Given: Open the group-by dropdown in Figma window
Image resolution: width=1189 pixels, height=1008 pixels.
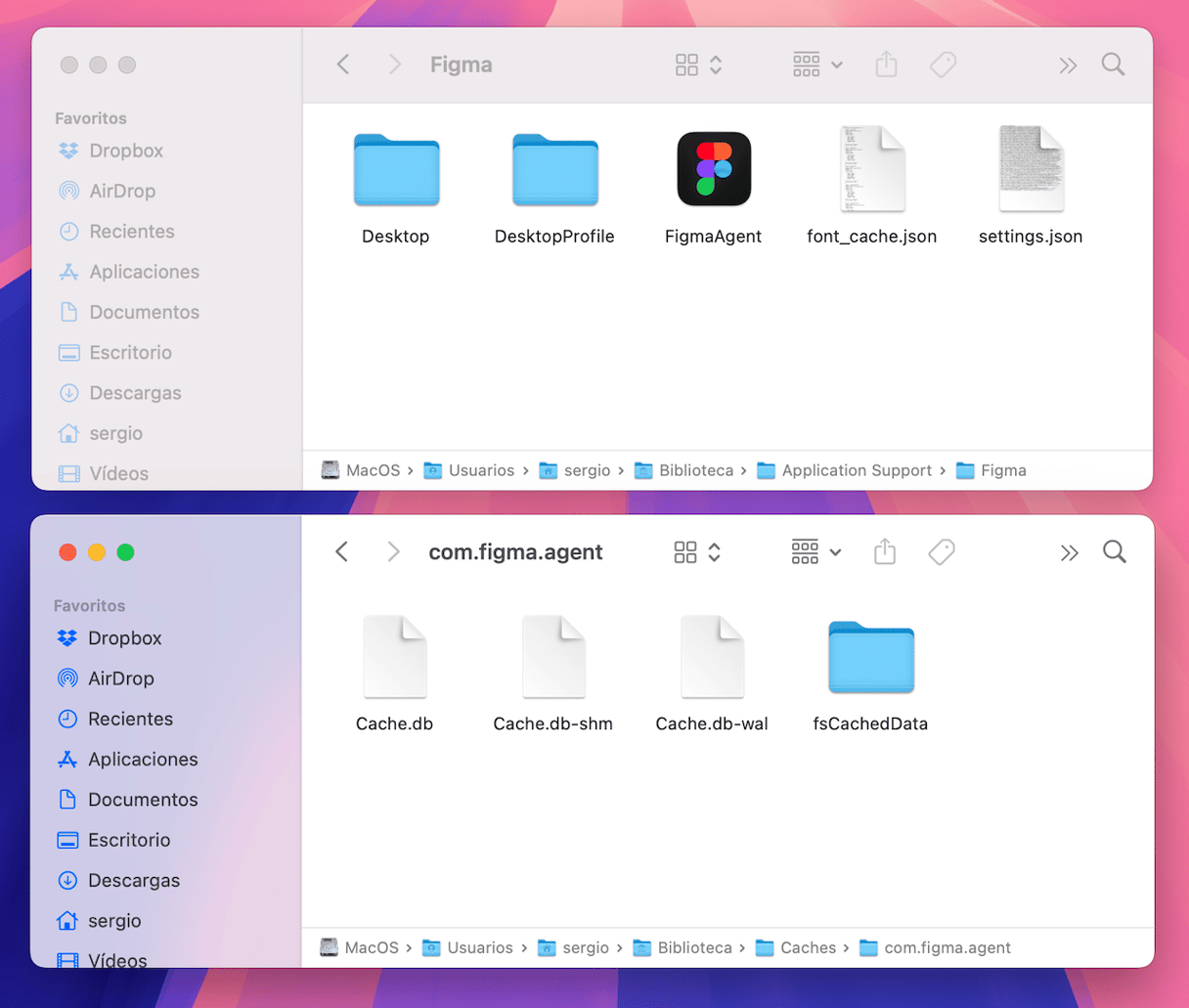Looking at the screenshot, I should (x=816, y=66).
